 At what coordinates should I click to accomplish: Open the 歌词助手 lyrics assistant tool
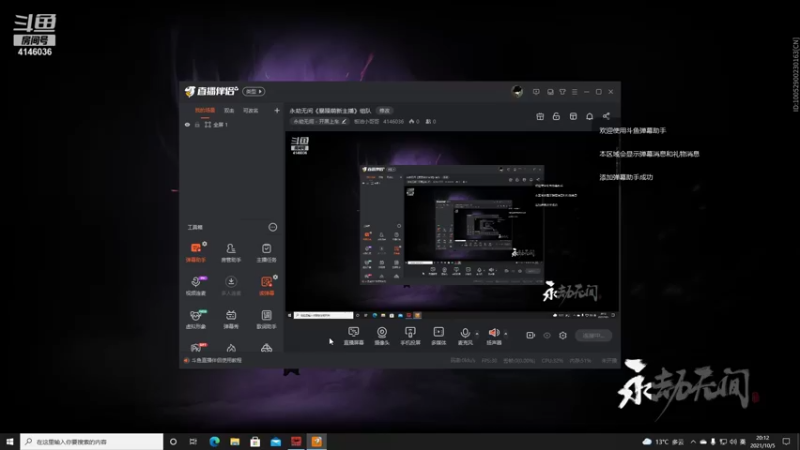pyautogui.click(x=266, y=318)
